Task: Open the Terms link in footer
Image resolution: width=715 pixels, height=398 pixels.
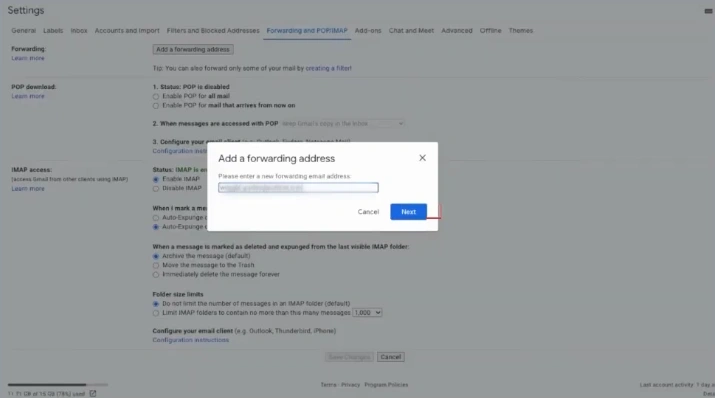Action: pos(328,385)
